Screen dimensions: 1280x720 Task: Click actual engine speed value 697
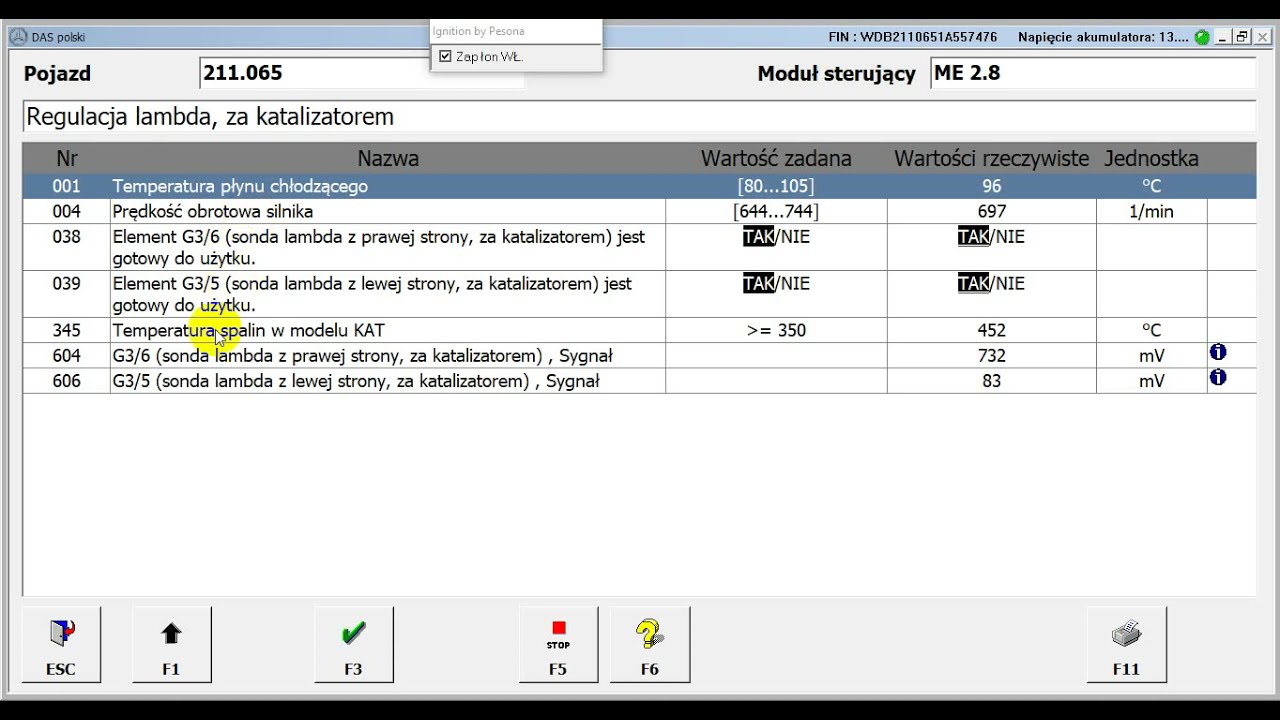(991, 211)
